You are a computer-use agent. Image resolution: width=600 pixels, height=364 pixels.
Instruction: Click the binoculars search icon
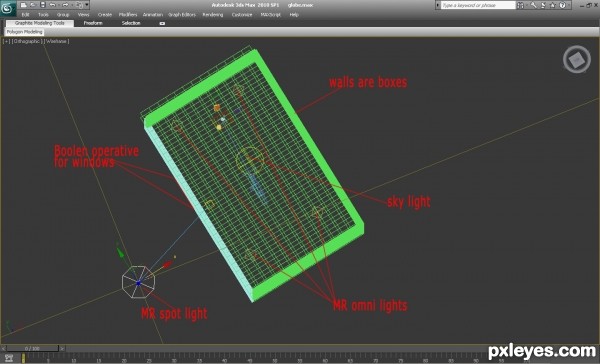coord(520,5)
